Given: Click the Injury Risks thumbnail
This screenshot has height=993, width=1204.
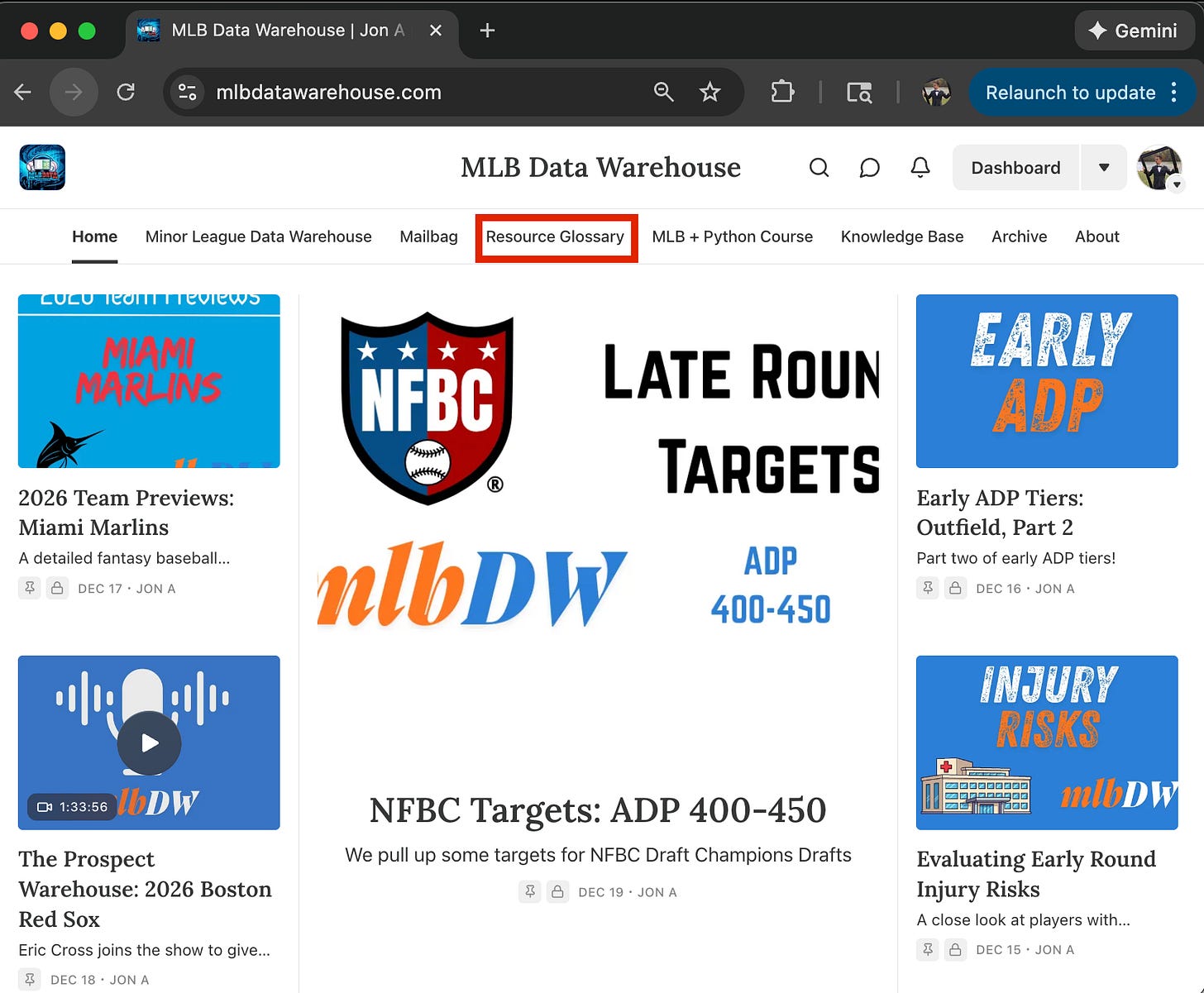Looking at the screenshot, I should 1047,742.
